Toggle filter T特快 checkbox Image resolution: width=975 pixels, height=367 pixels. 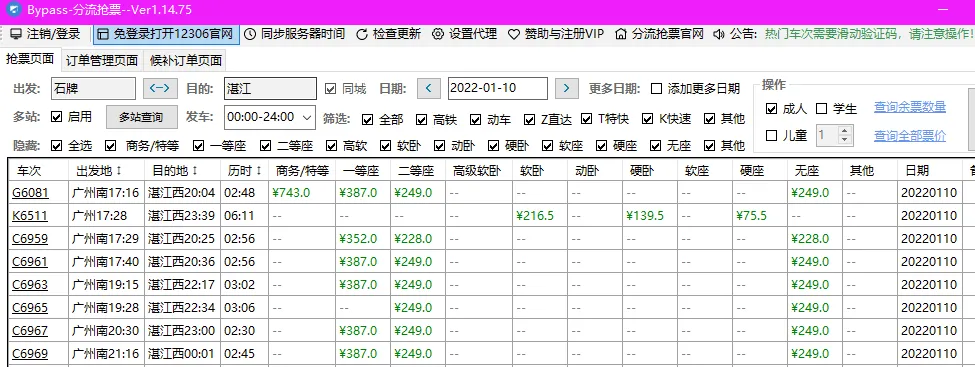coord(587,119)
